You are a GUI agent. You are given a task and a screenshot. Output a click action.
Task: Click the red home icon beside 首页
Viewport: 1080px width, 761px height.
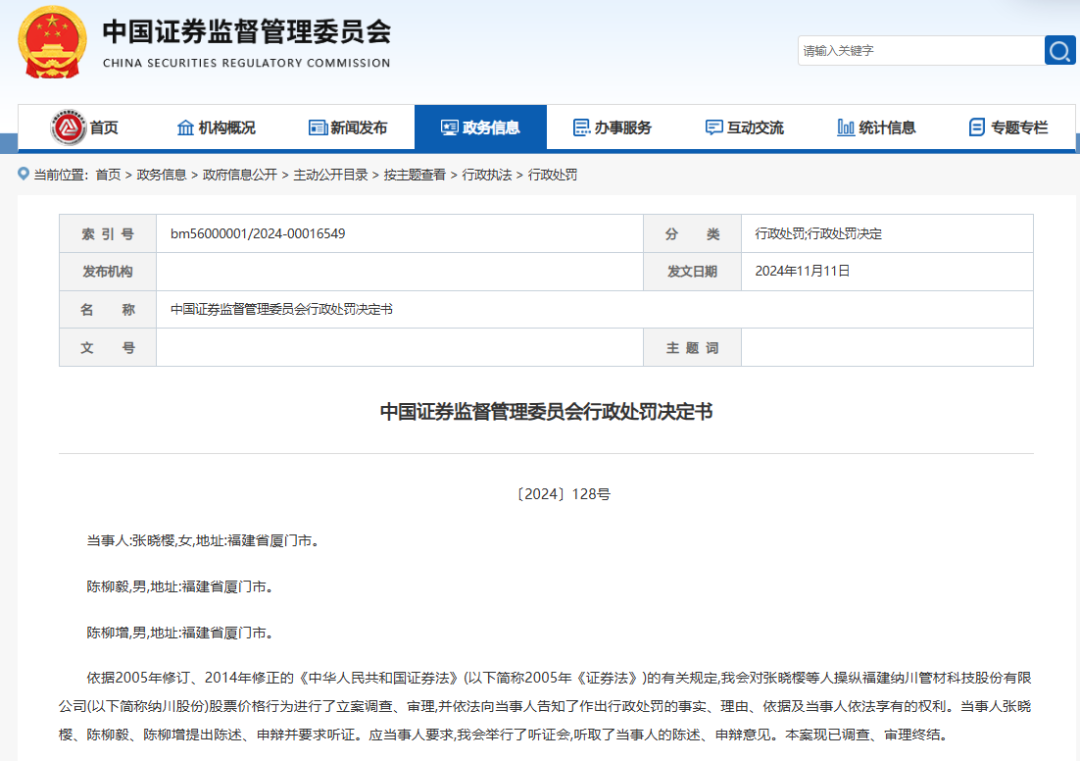[x=69, y=127]
